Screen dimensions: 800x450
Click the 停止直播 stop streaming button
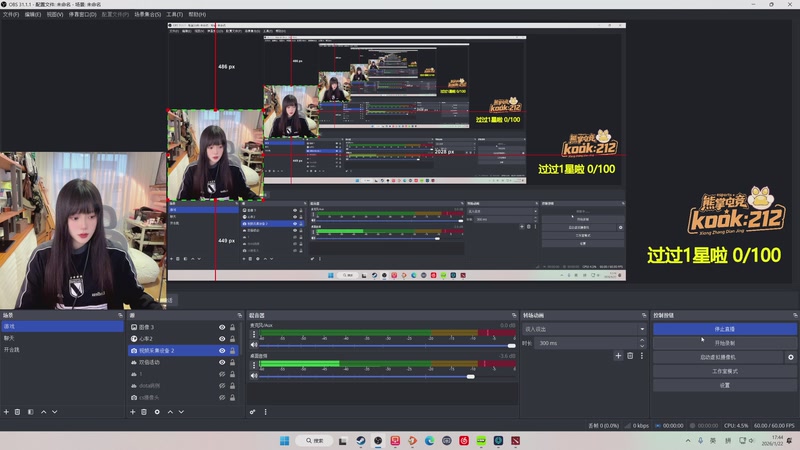(724, 329)
